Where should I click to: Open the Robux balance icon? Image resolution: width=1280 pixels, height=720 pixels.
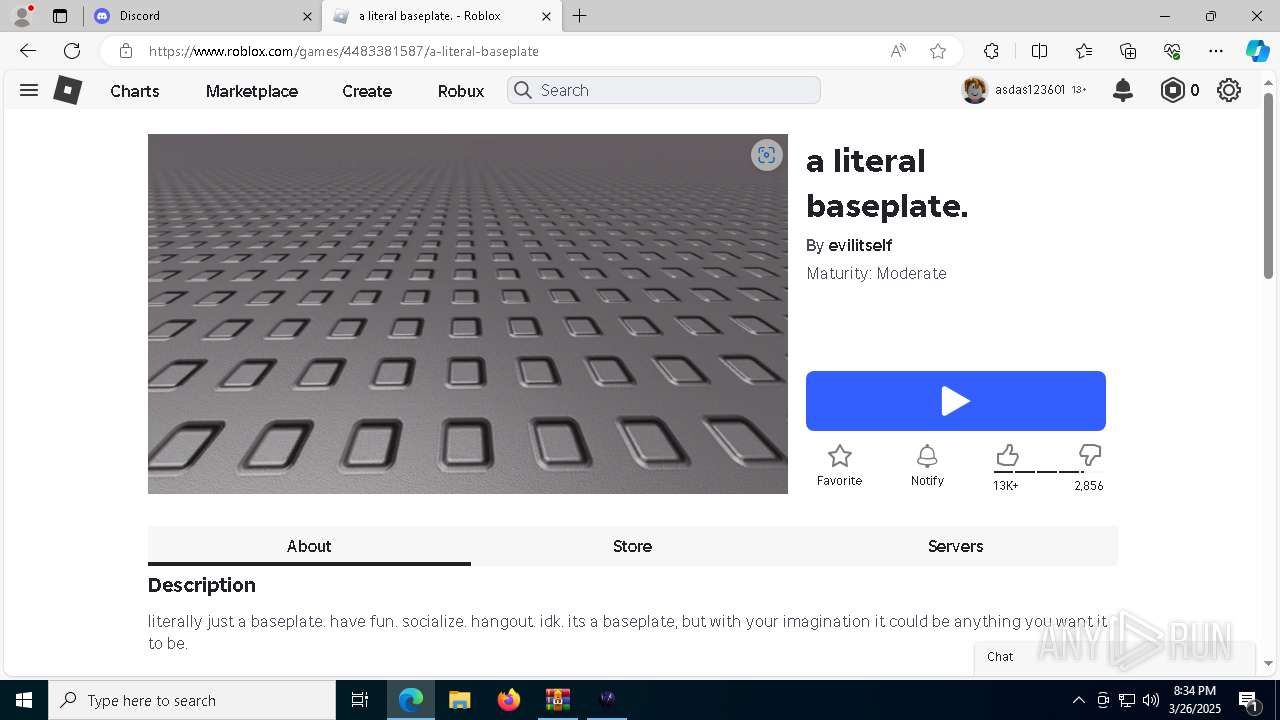pos(1172,90)
